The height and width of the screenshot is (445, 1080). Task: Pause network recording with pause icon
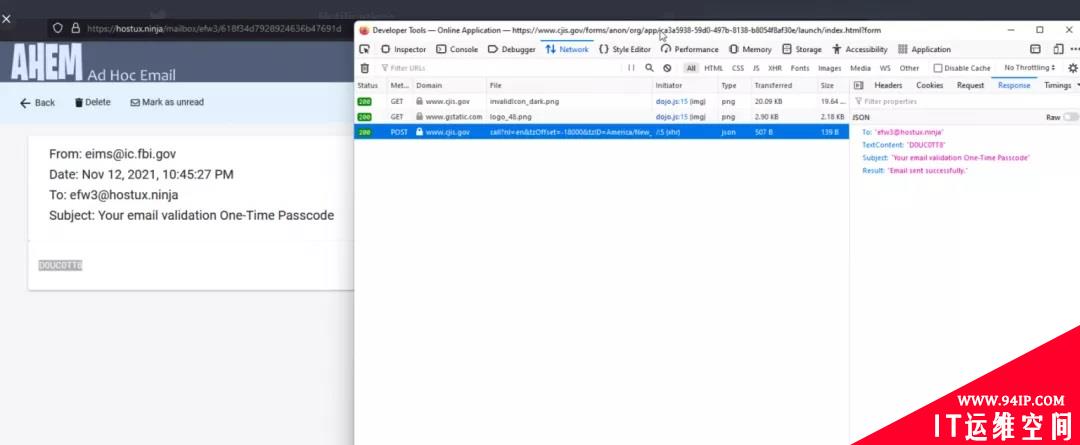[631, 68]
